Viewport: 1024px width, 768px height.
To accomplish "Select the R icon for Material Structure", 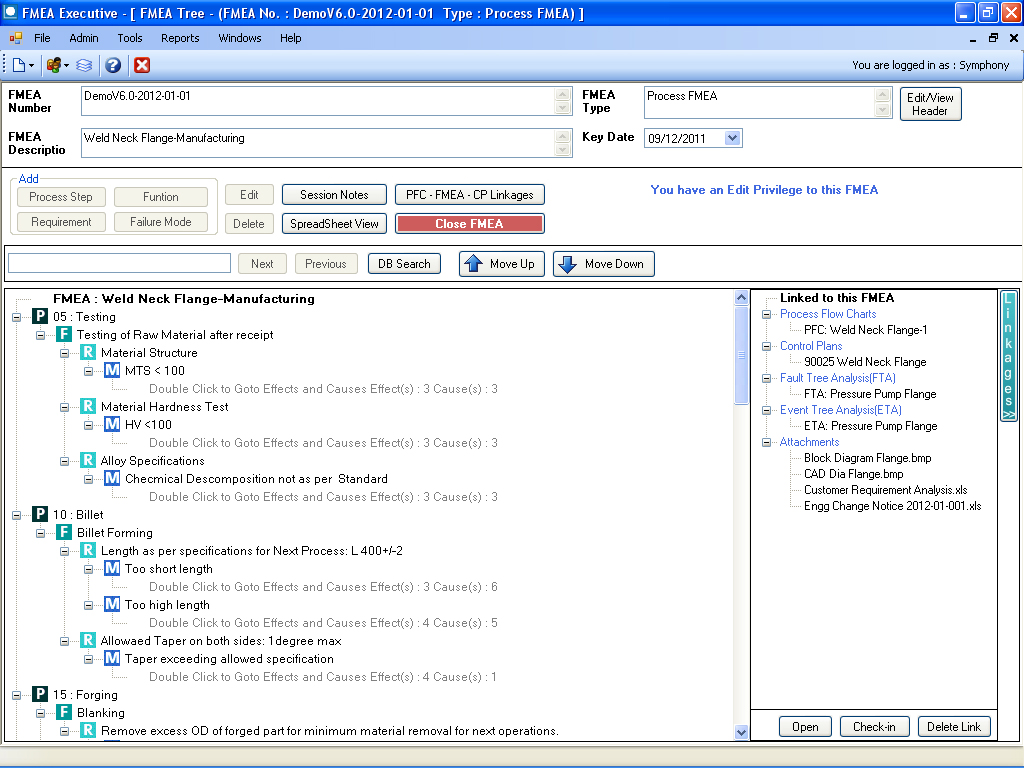I will (x=88, y=353).
